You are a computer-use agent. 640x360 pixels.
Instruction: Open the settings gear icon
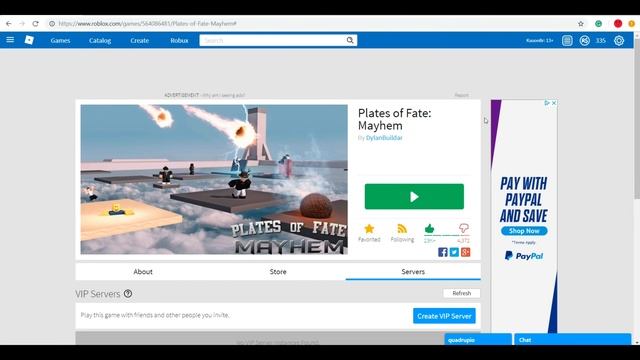pyautogui.click(x=619, y=40)
